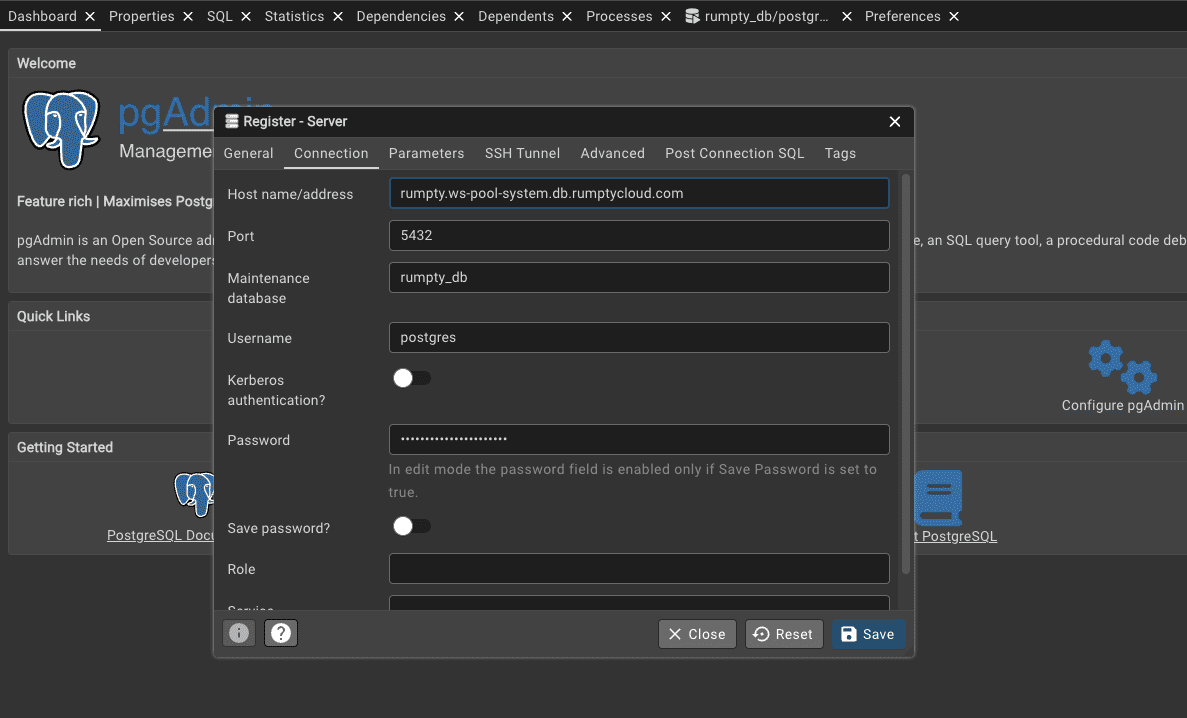Click the blue book icon above PostgreSQL link
The height and width of the screenshot is (718, 1187).
tap(938, 498)
